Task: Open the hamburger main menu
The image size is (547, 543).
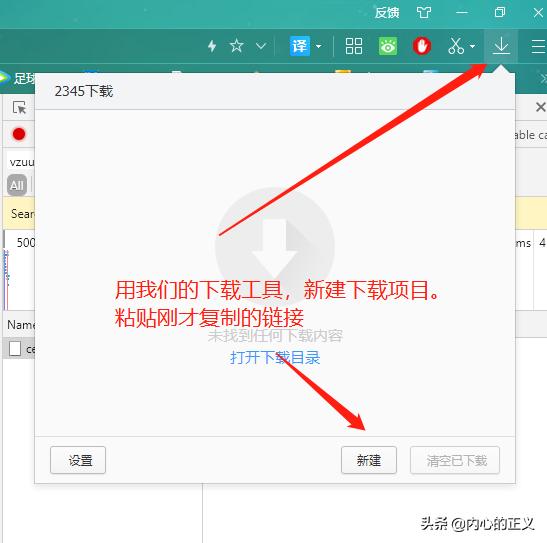Action: click(x=539, y=46)
